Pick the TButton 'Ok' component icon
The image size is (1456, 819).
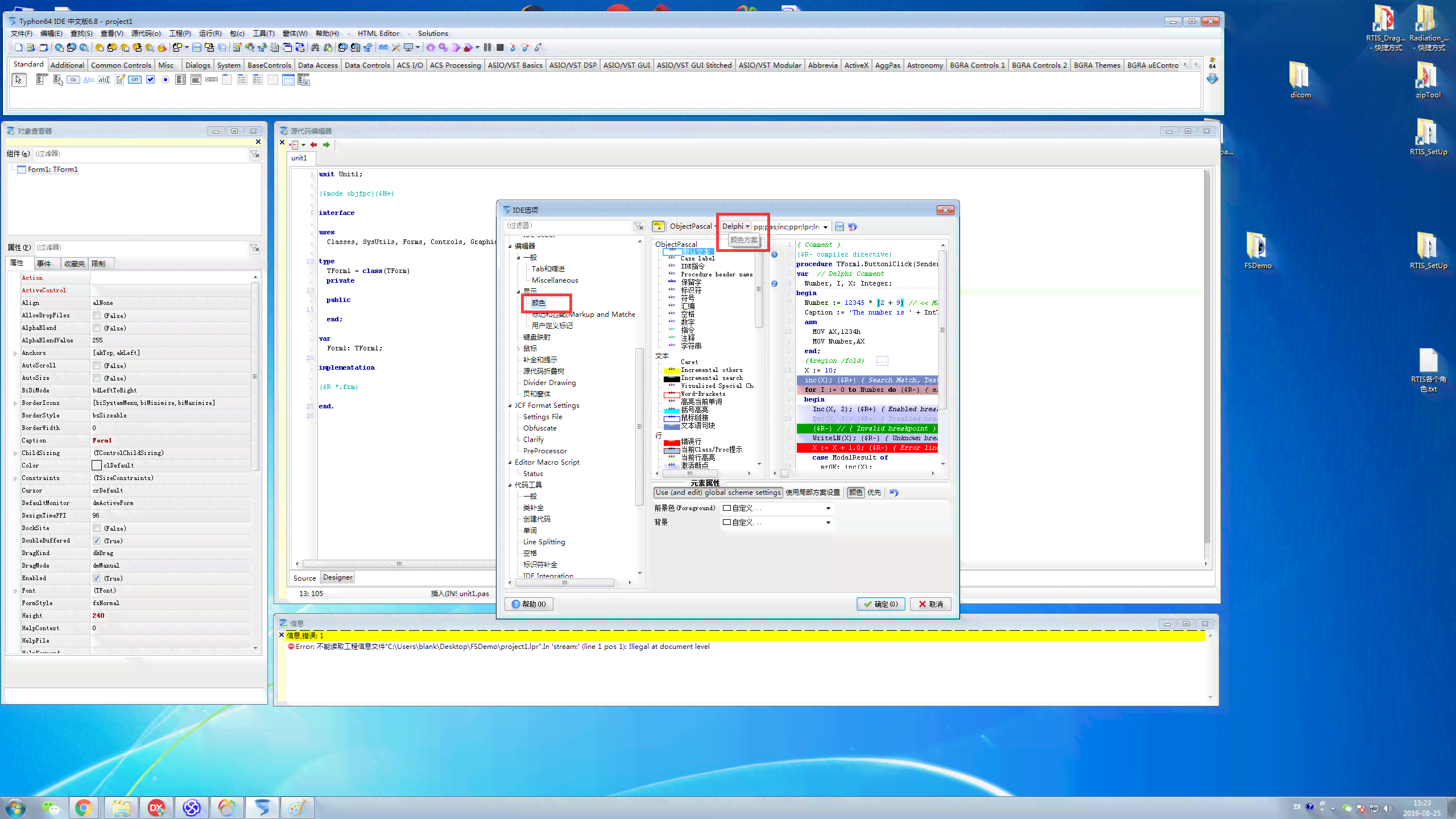click(x=73, y=80)
